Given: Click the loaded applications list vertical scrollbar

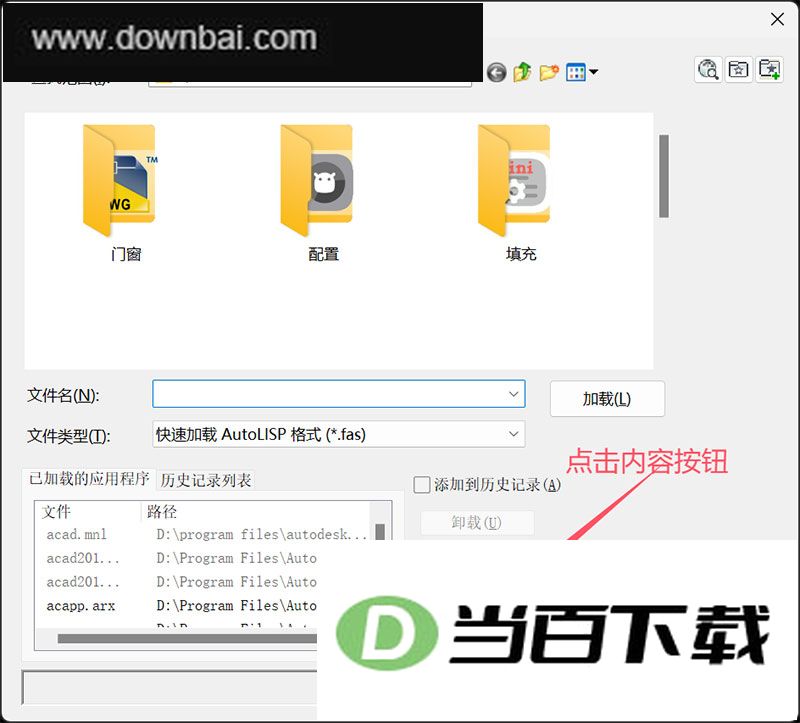Looking at the screenshot, I should coord(380,532).
